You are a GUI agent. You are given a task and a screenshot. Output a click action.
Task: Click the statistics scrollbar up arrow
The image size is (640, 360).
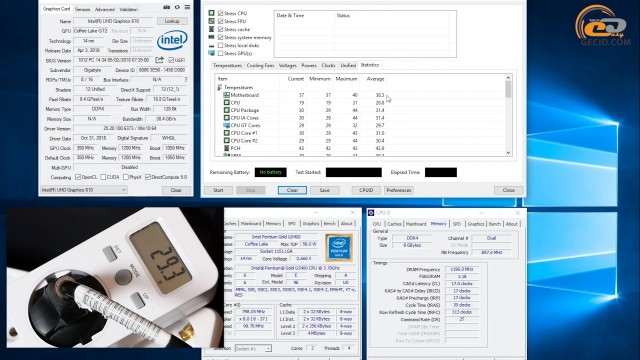508,78
